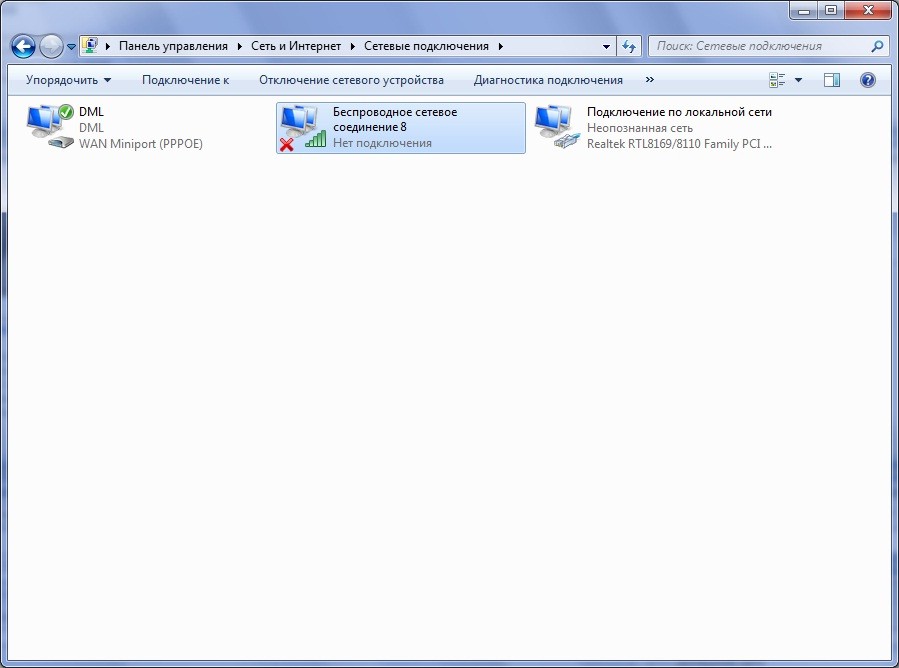Click the Forward navigation arrow button
Viewport: 899px width, 668px height.
[51, 46]
